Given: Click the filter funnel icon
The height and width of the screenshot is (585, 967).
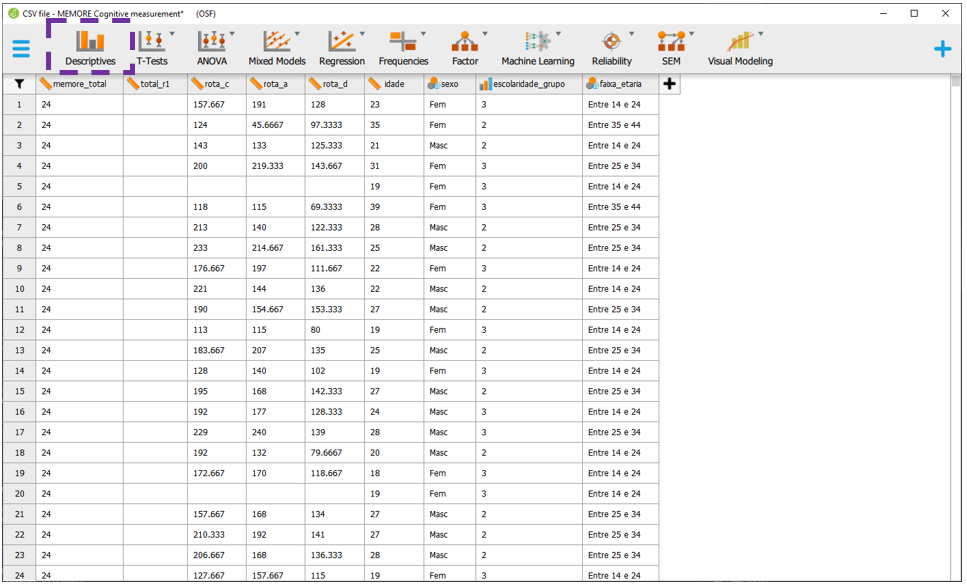Looking at the screenshot, I should coord(18,84).
